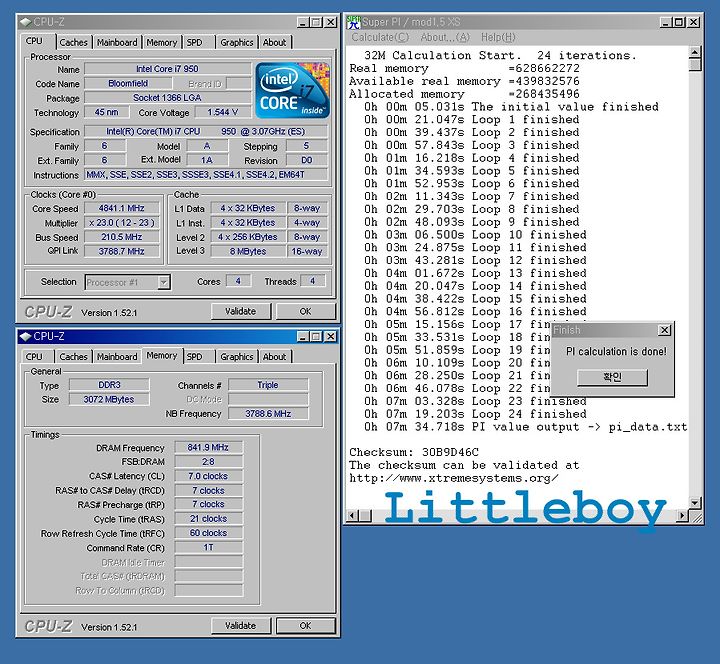Click the Bus Speed value 210.5 MHz
The width and height of the screenshot is (720, 664).
click(x=122, y=237)
